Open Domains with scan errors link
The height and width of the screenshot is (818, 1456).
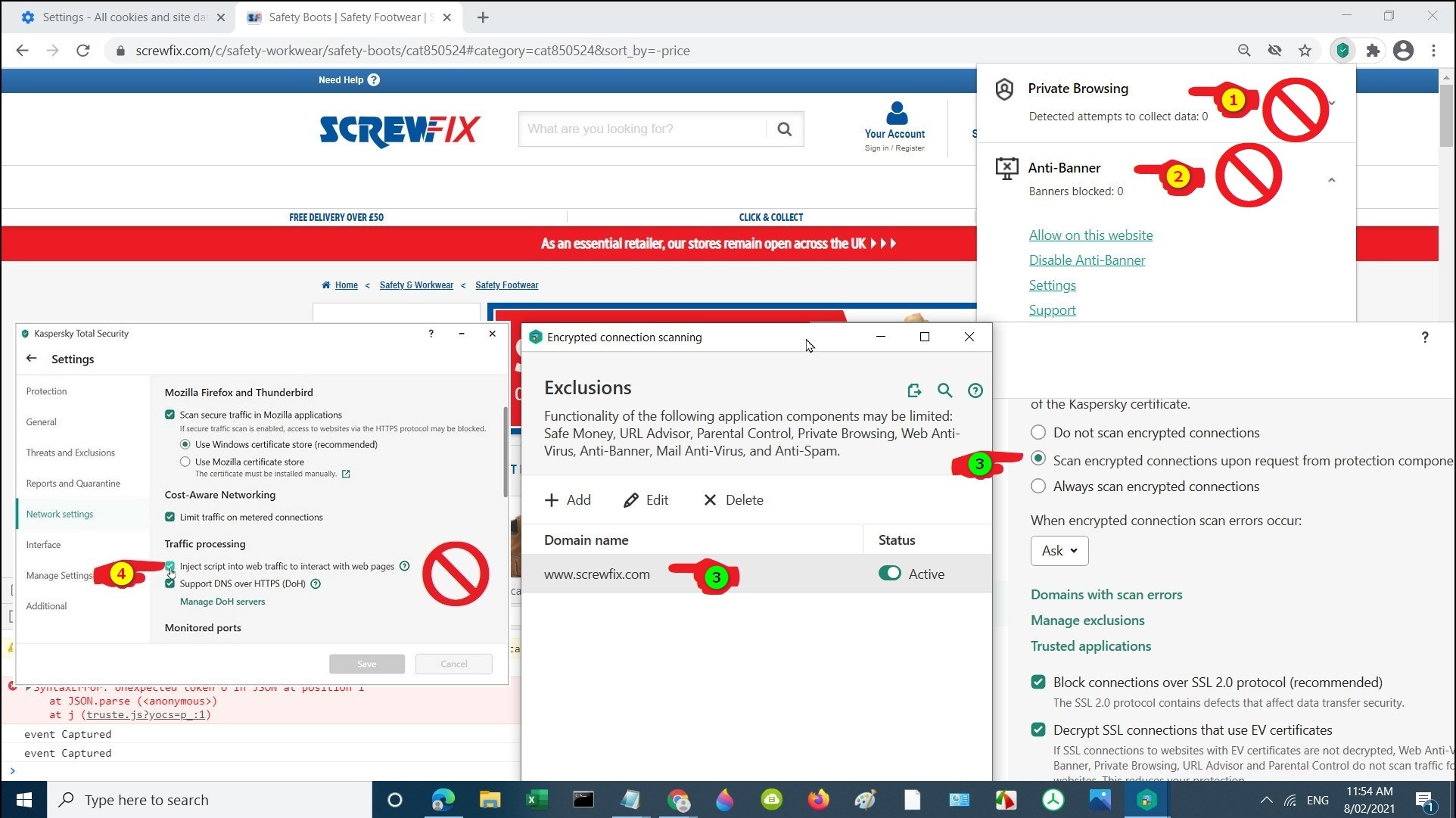coord(1106,595)
